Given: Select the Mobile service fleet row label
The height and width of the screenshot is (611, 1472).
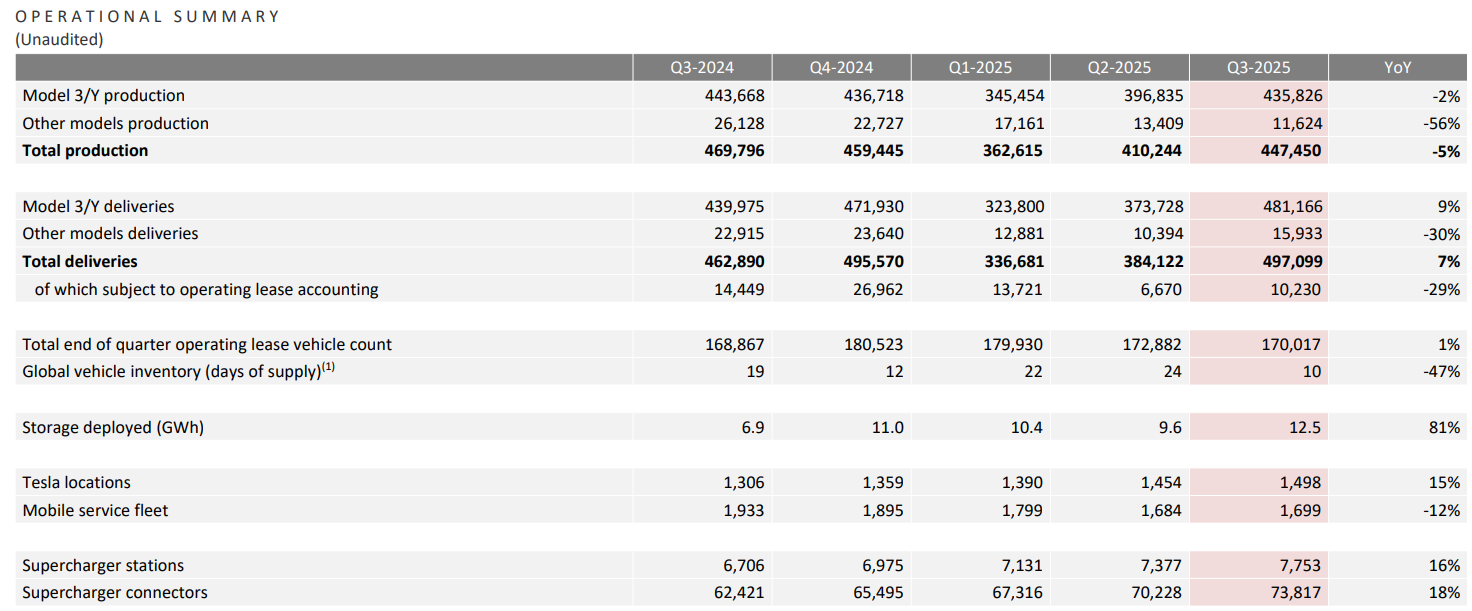Looking at the screenshot, I should [95, 510].
